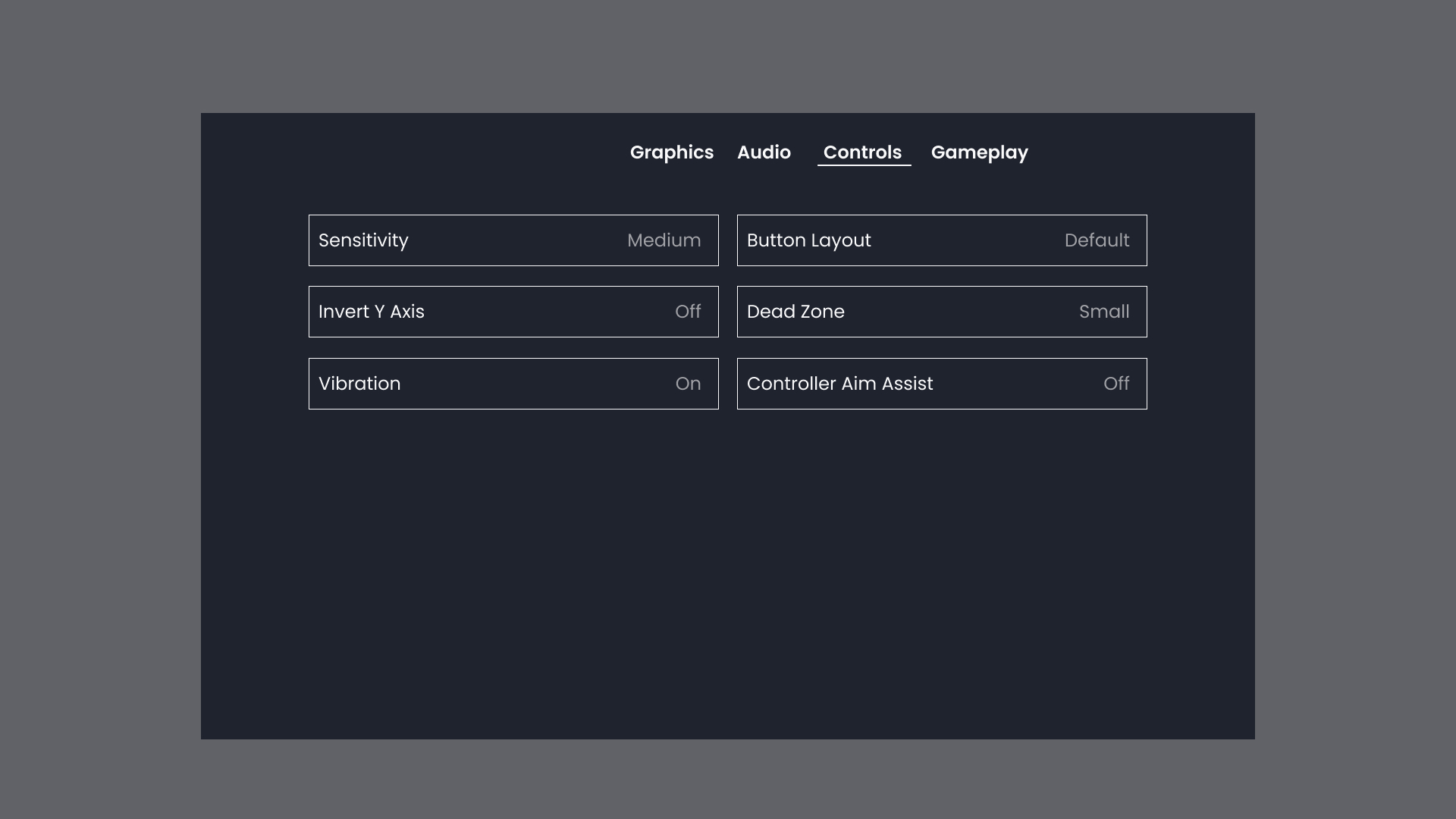Viewport: 1456px width, 819px height.
Task: Switch to the Graphics tab
Action: 671,152
